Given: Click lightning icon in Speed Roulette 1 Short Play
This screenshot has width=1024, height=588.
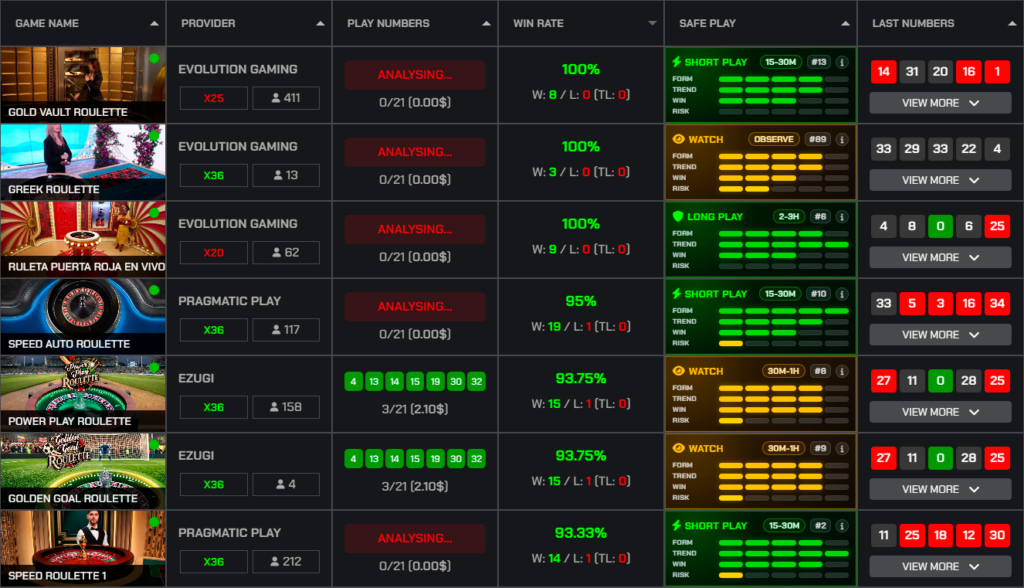Looking at the screenshot, I should 677,526.
